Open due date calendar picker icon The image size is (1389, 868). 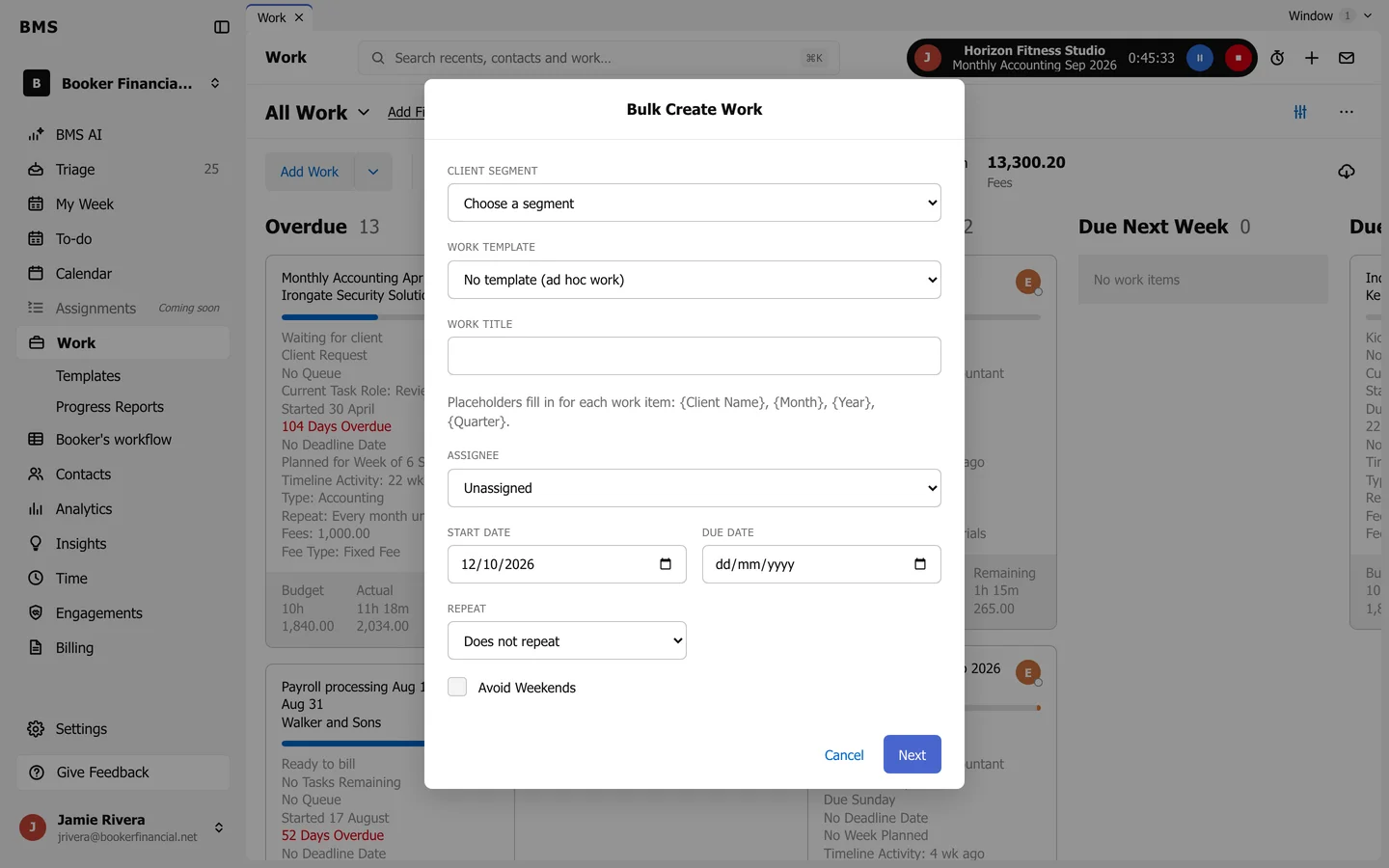coord(920,564)
